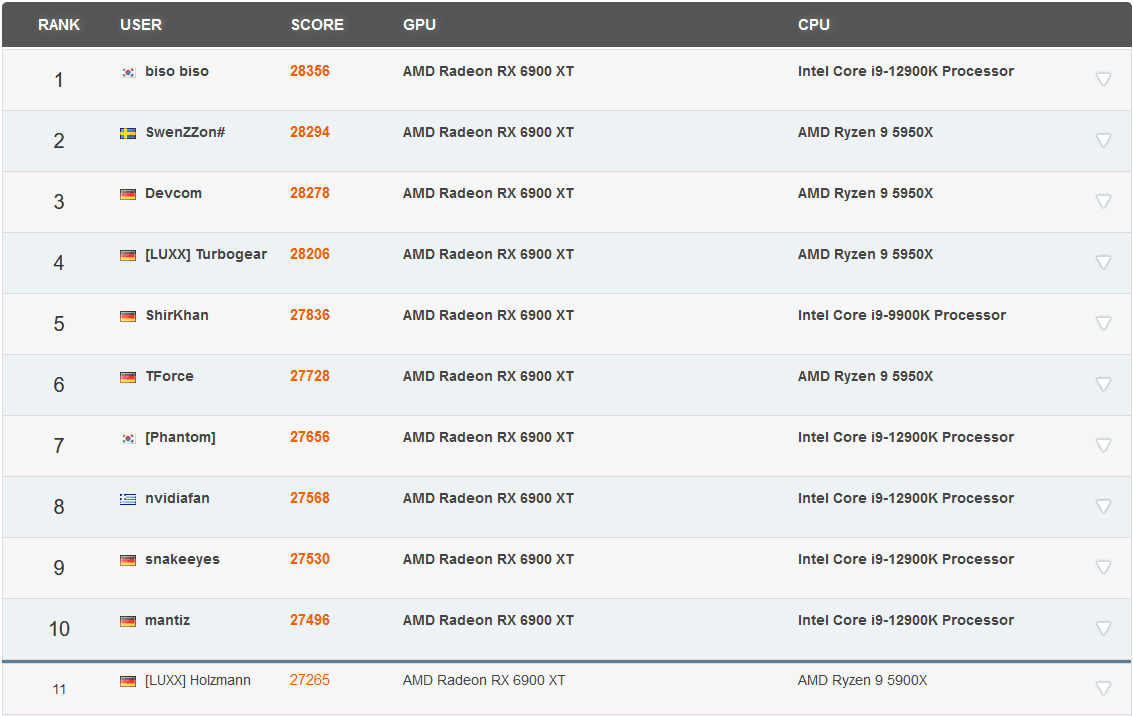The width and height of the screenshot is (1133, 716).
Task: Open score 28356 result
Action: tap(310, 71)
